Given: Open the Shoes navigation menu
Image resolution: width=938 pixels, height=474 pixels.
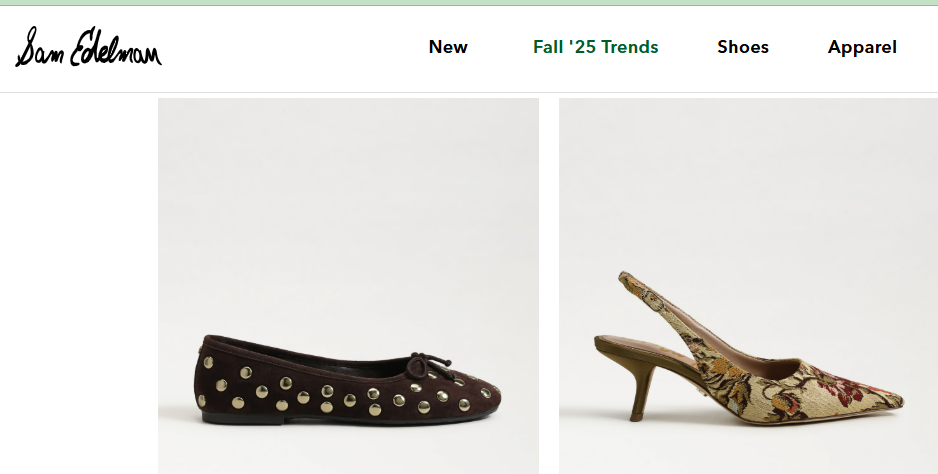Looking at the screenshot, I should click(742, 47).
